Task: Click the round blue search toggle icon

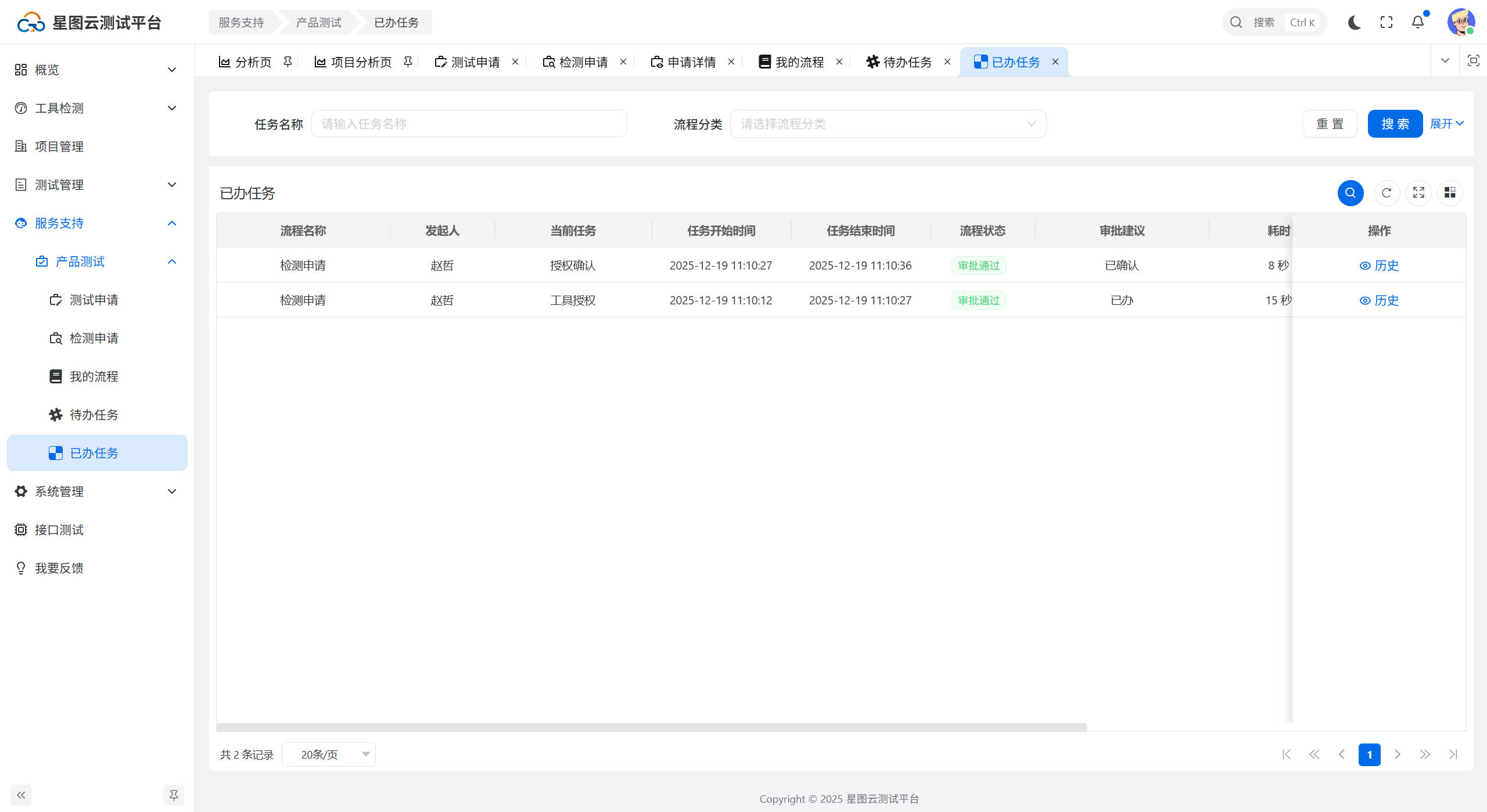Action: coord(1350,193)
